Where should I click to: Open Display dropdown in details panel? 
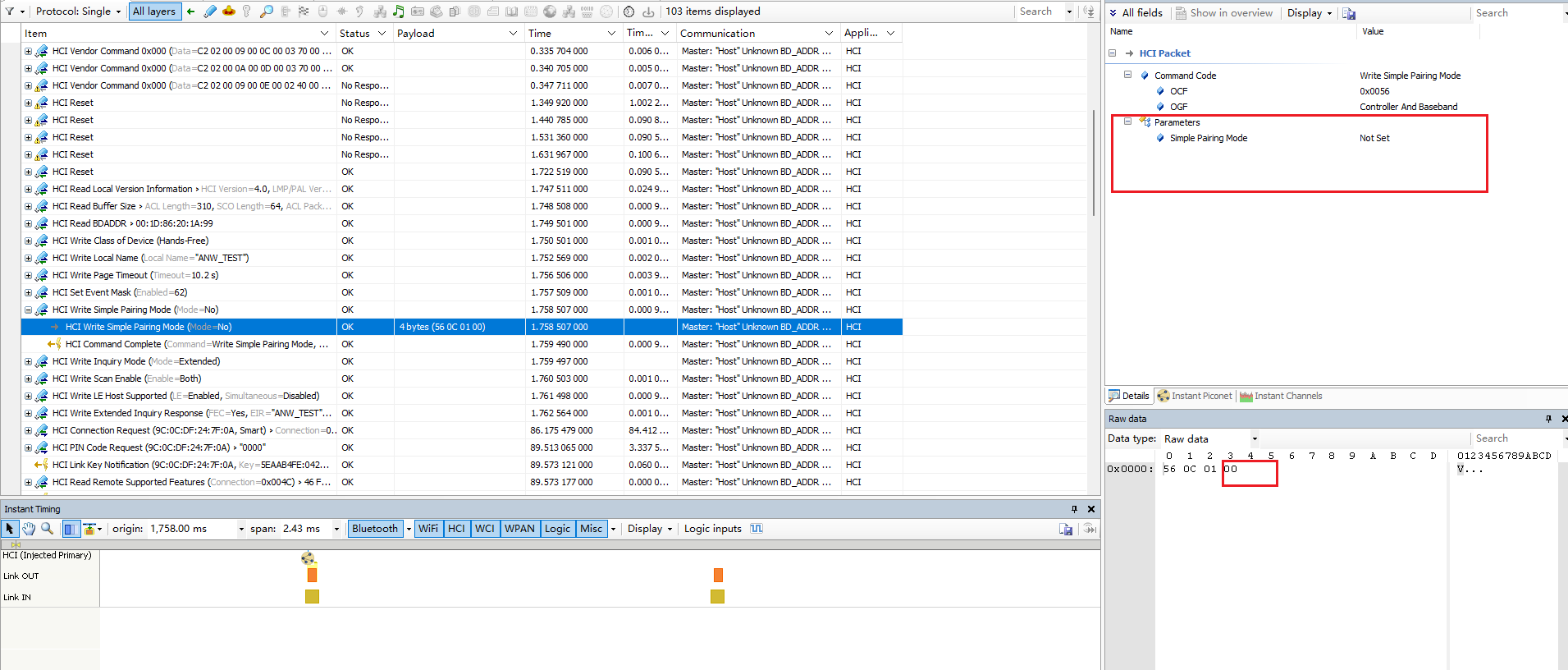pyautogui.click(x=1310, y=13)
